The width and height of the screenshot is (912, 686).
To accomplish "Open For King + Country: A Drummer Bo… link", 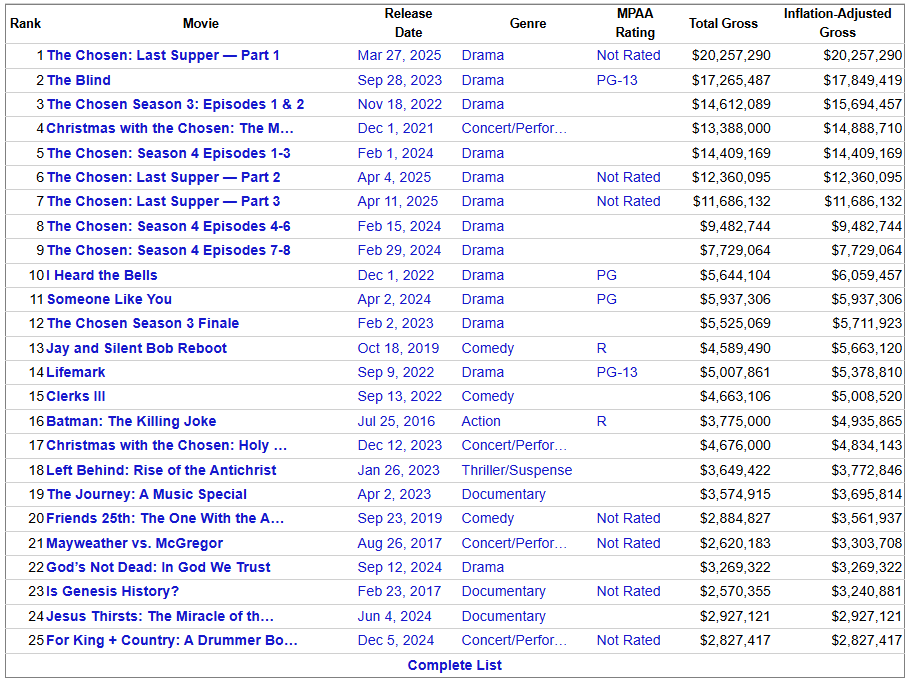I will pos(172,641).
